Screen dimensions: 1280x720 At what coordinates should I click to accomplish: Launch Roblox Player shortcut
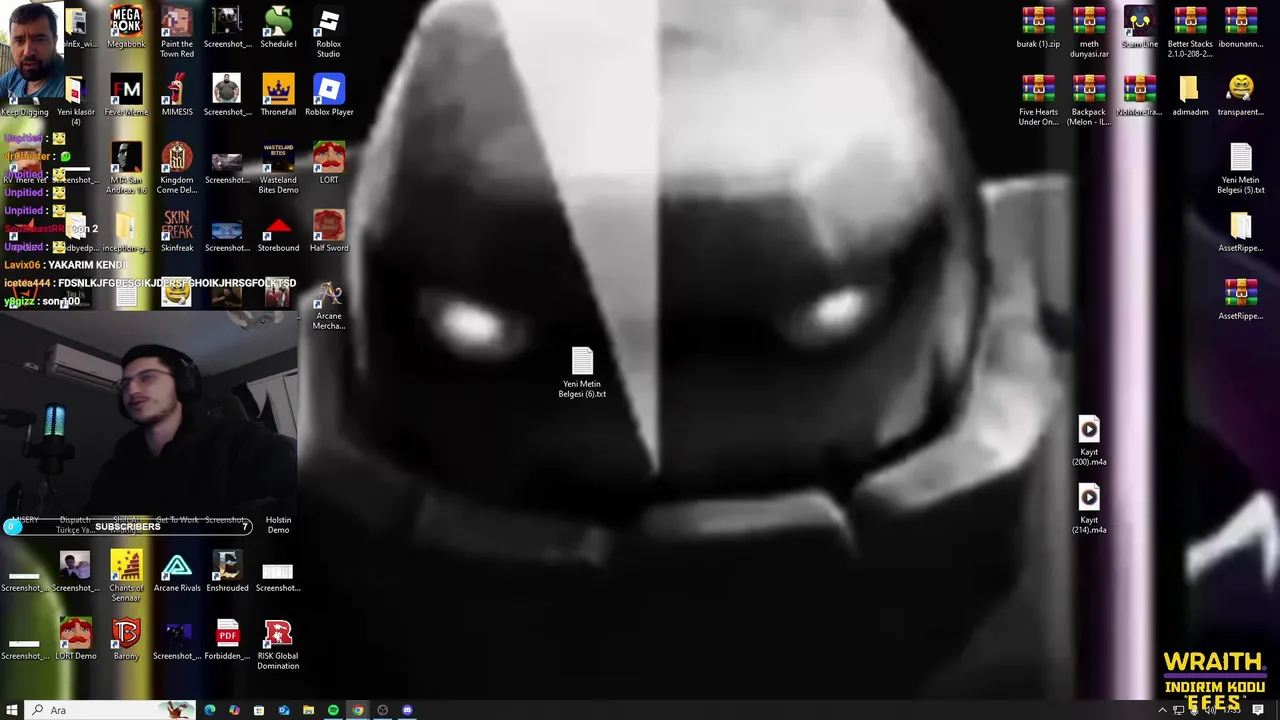click(329, 95)
